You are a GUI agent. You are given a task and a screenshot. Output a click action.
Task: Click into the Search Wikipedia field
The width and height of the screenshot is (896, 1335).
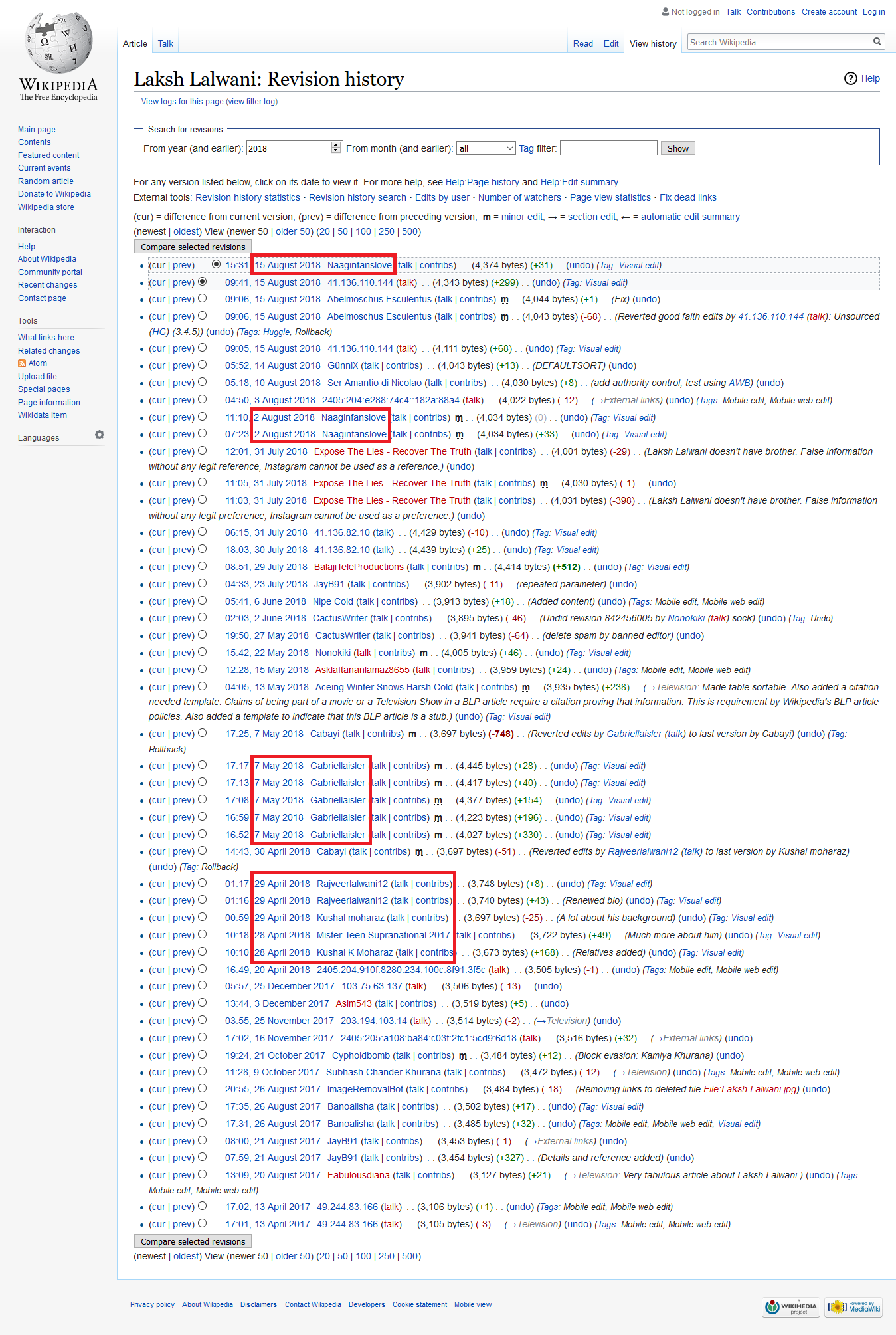(779, 42)
